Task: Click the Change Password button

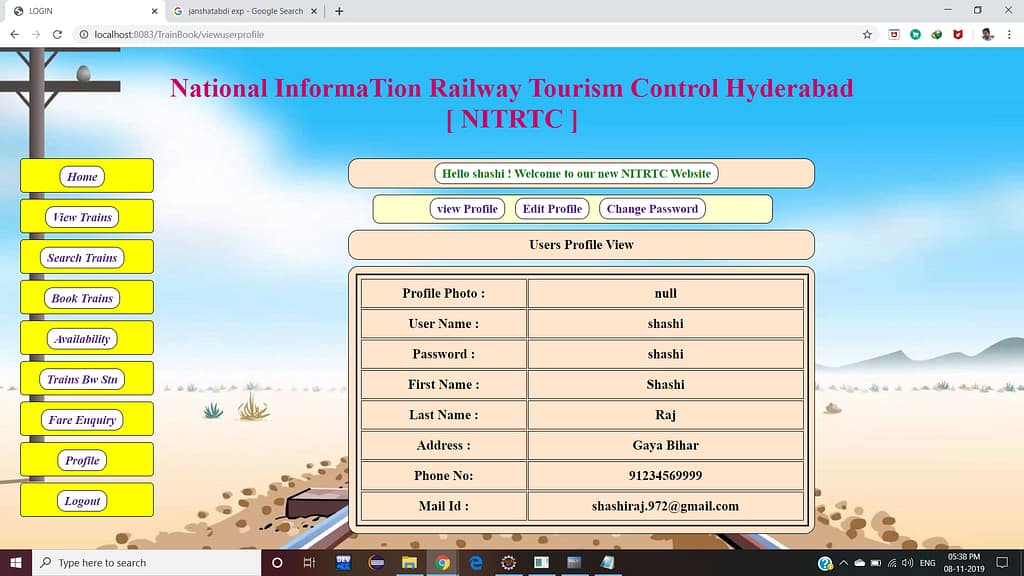Action: point(652,209)
